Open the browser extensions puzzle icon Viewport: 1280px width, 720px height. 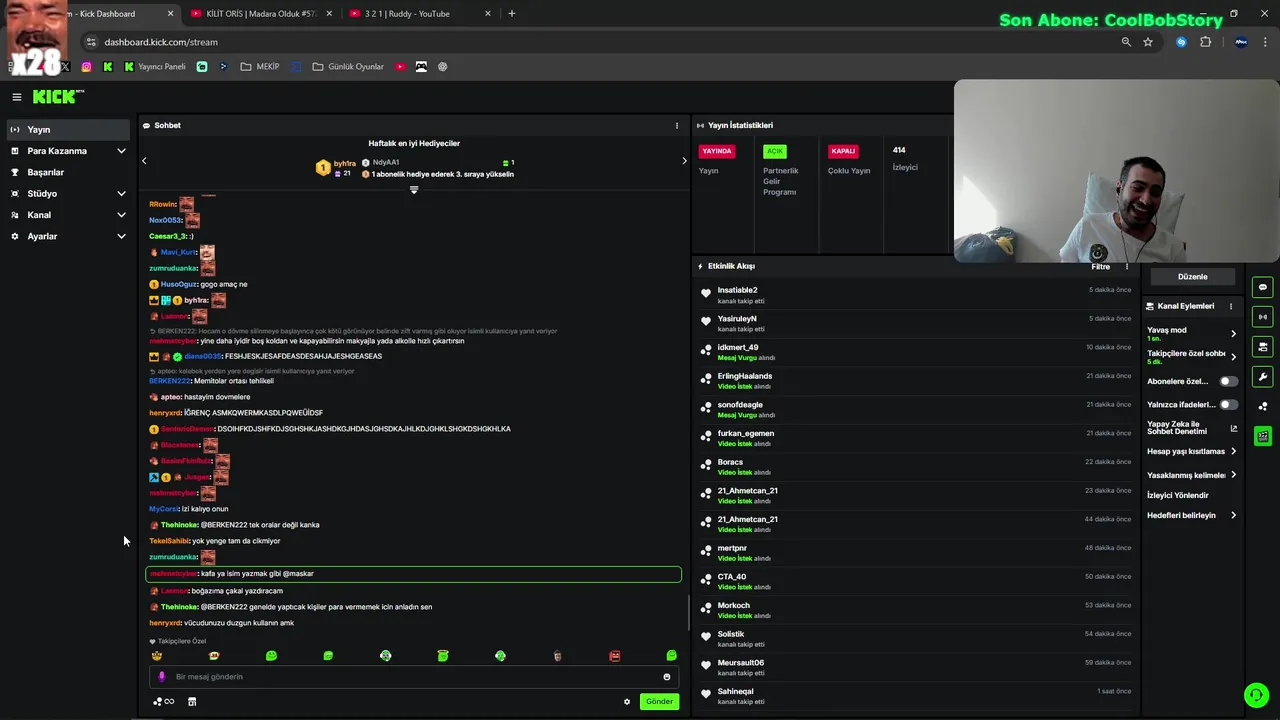pos(1205,42)
